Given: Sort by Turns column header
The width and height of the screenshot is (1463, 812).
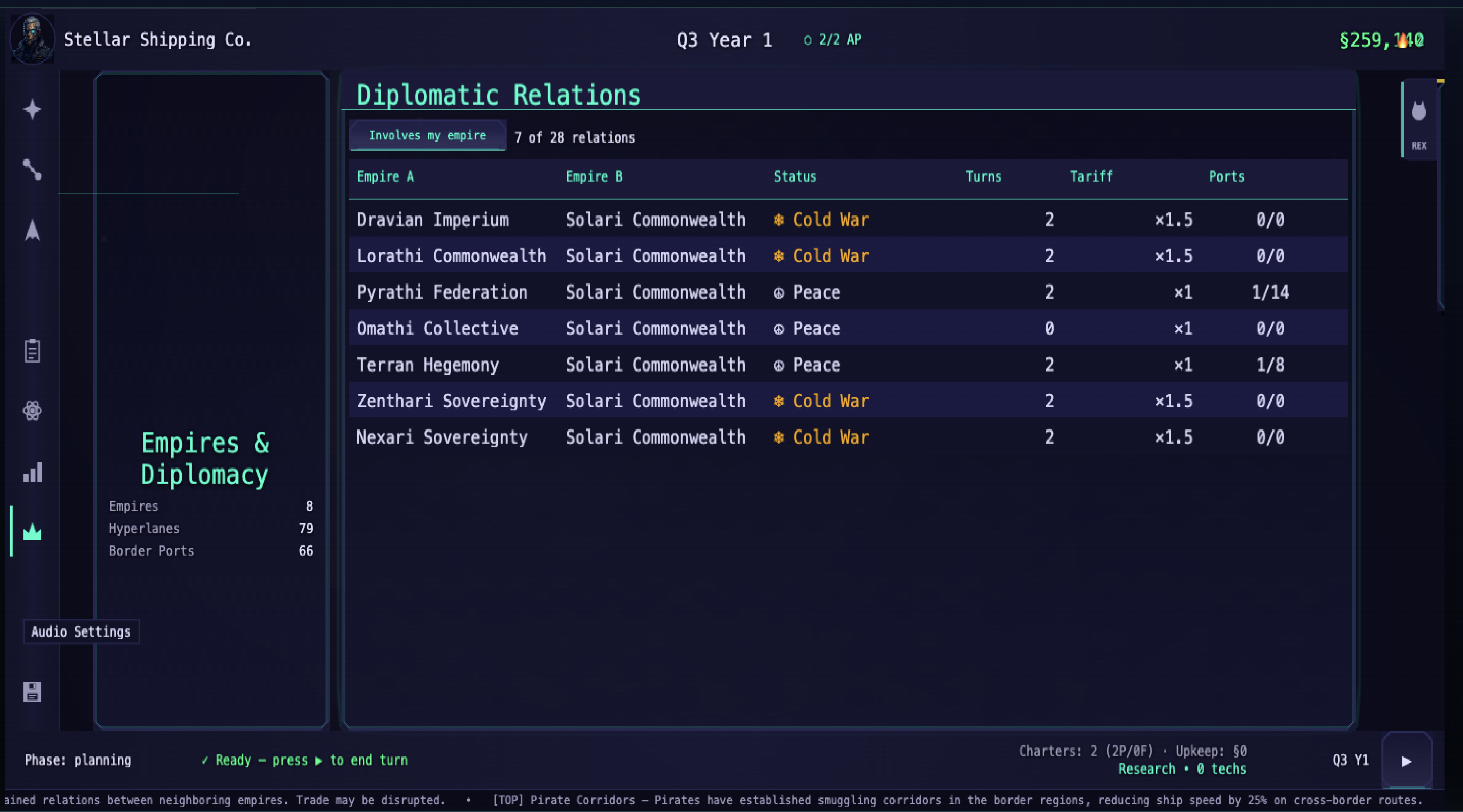Looking at the screenshot, I should (984, 177).
